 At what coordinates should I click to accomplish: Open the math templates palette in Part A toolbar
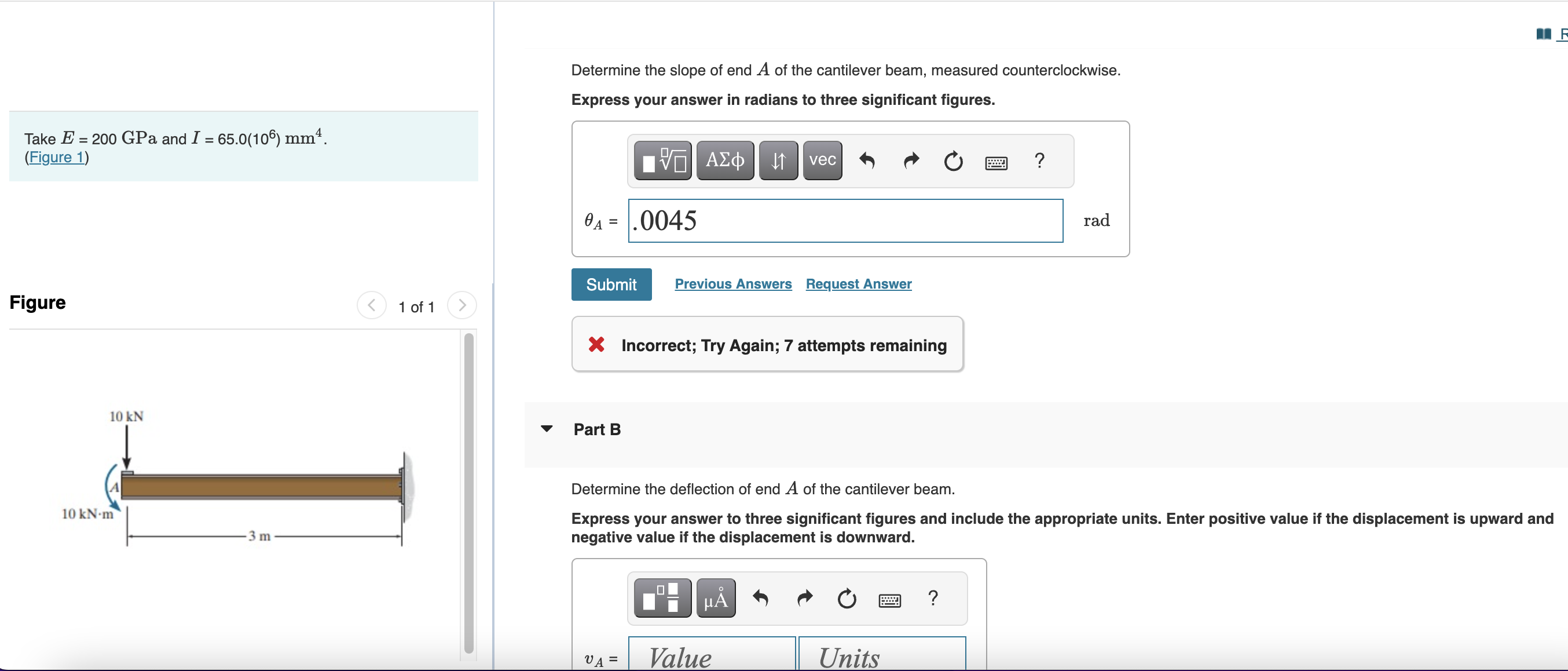point(662,160)
